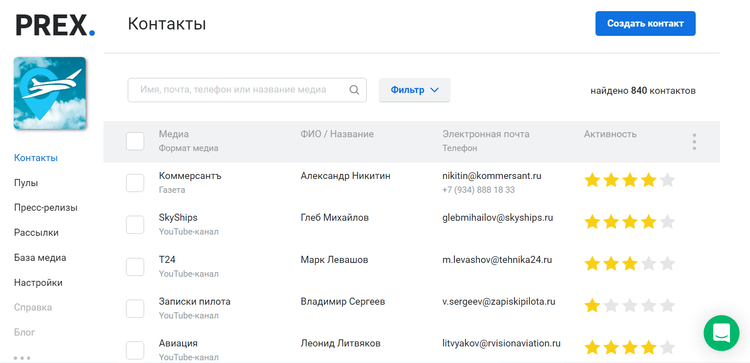Viewport: 750px width, 363px height.
Task: Check the Коммерсантъ contact row
Action: pos(135,183)
